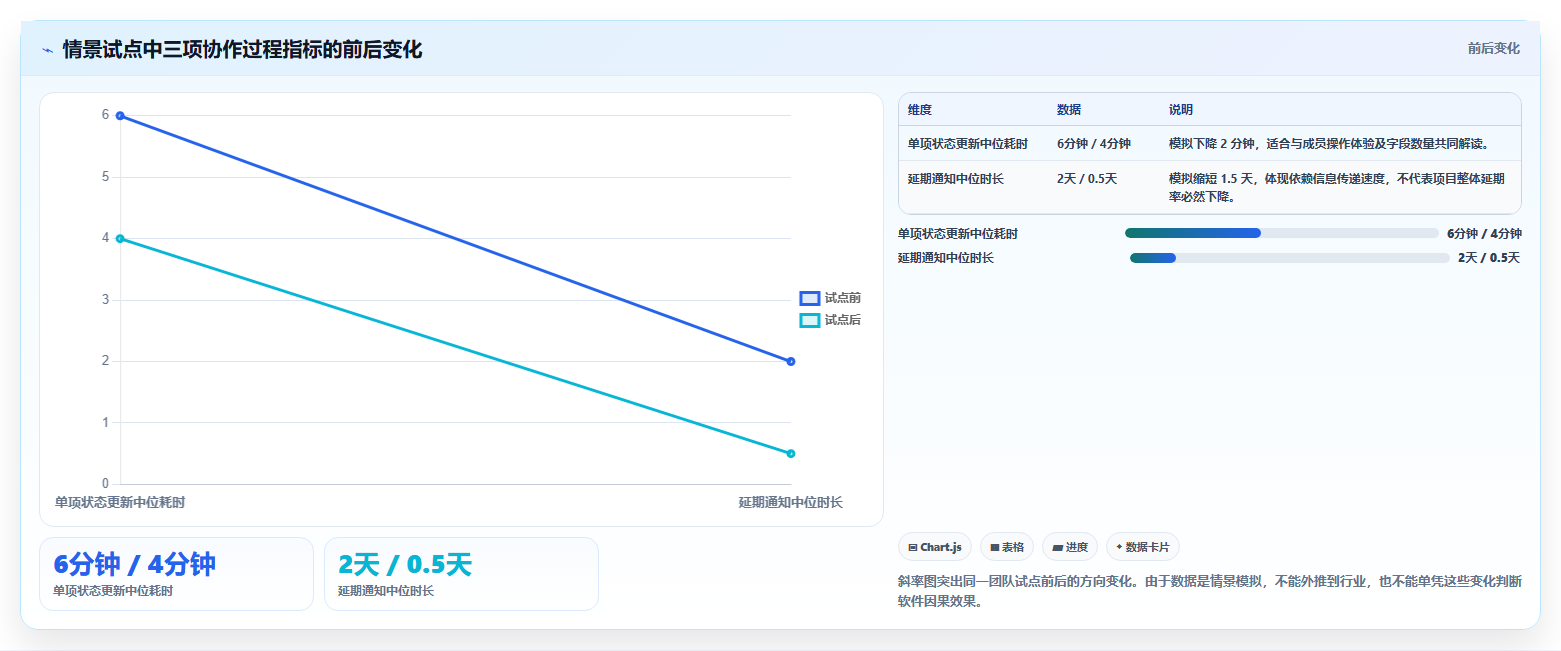Click the 试点前 data point at value 6
The image size is (1561, 651).
[120, 116]
